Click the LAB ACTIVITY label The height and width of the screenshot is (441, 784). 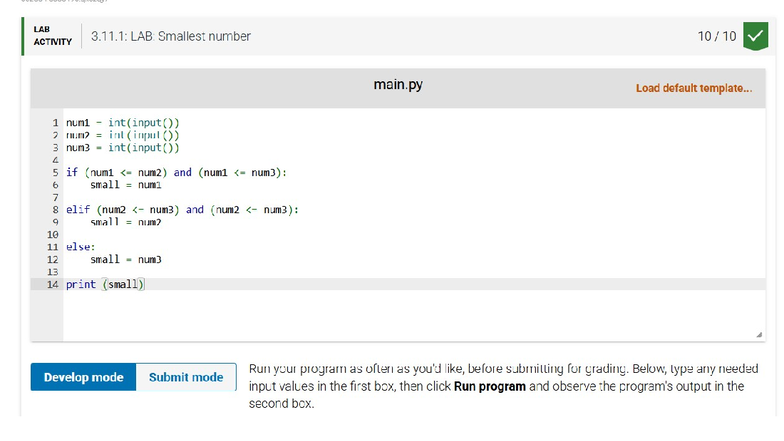[x=52, y=36]
